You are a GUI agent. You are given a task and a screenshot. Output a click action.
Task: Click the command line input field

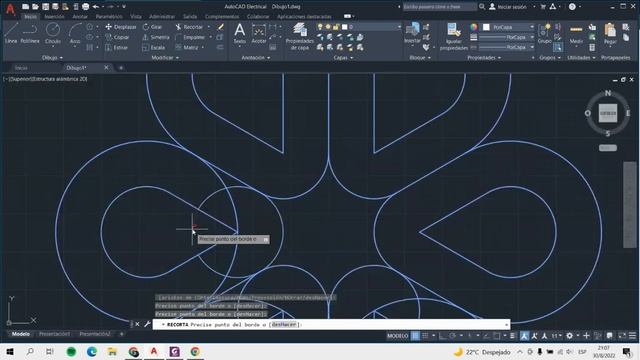coord(331,324)
